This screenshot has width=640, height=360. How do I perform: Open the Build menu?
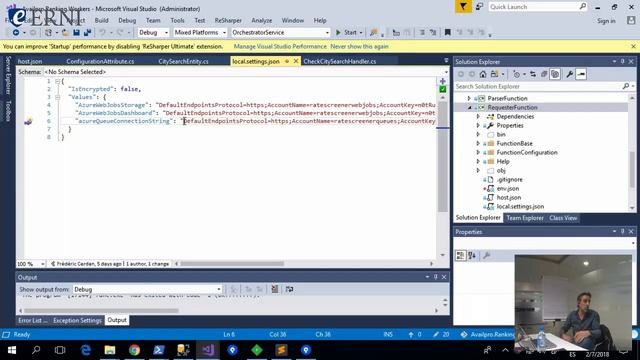tap(102, 20)
